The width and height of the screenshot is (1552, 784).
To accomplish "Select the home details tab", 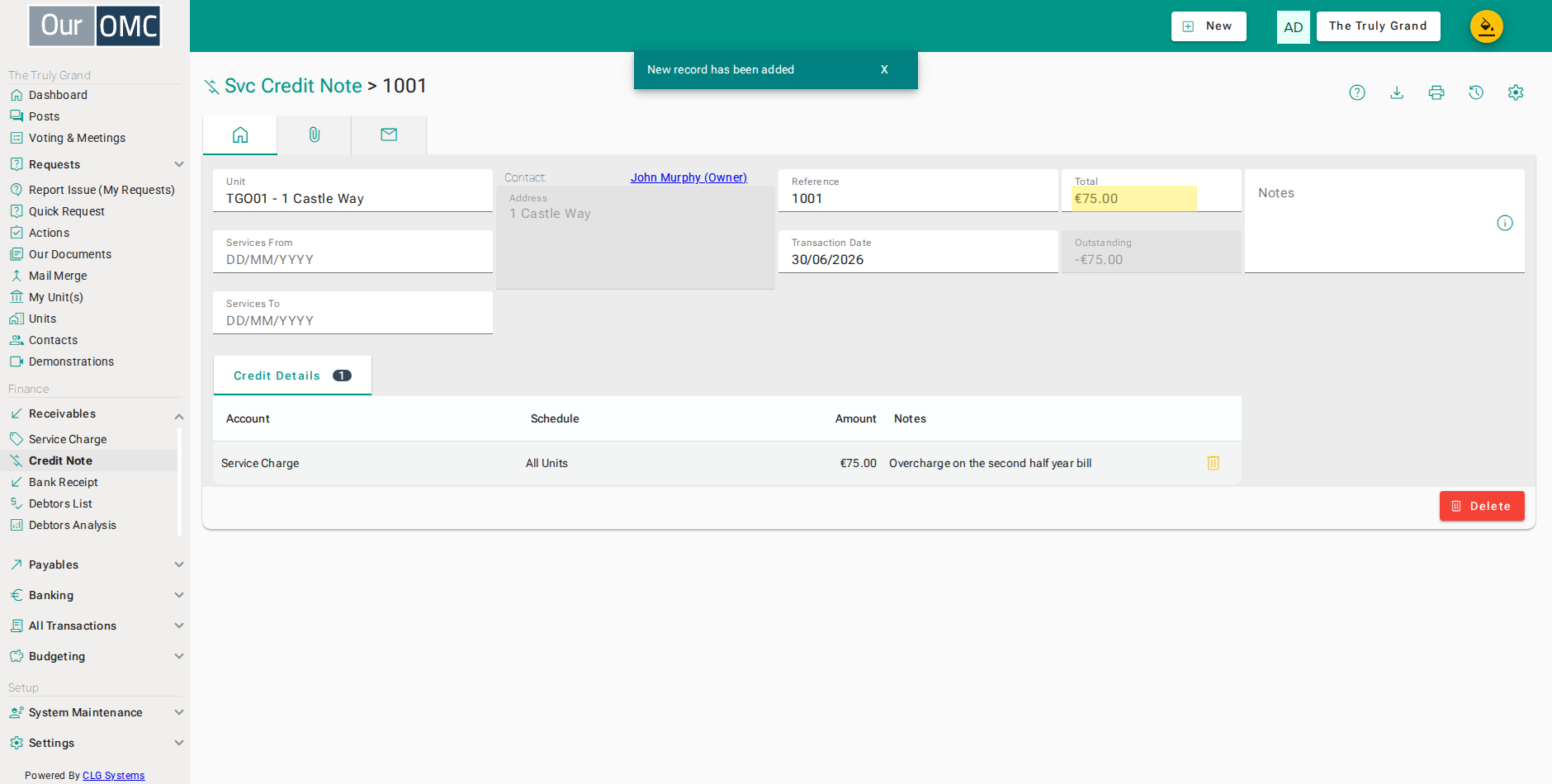I will click(240, 135).
